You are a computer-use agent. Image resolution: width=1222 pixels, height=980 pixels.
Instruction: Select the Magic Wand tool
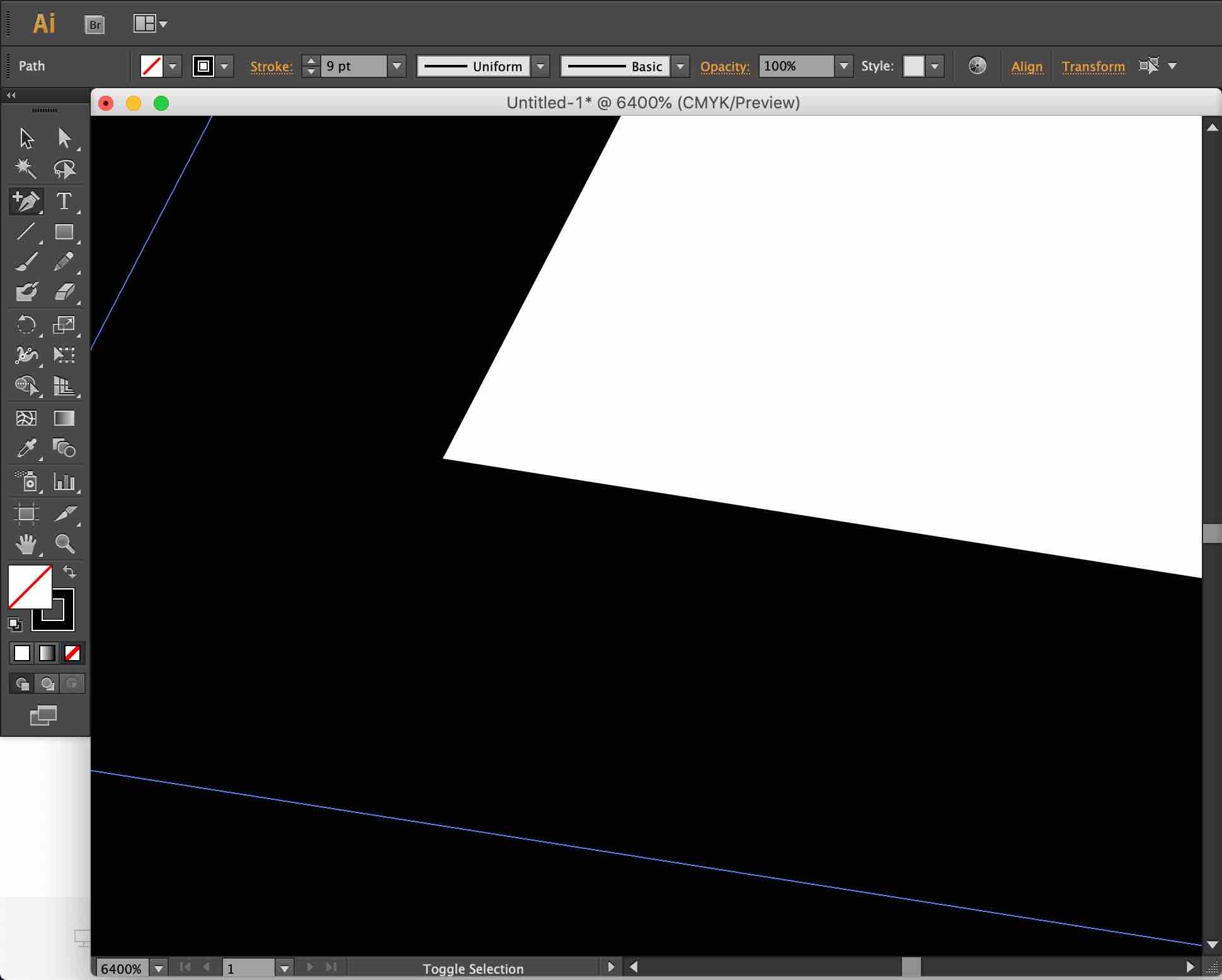(26, 168)
